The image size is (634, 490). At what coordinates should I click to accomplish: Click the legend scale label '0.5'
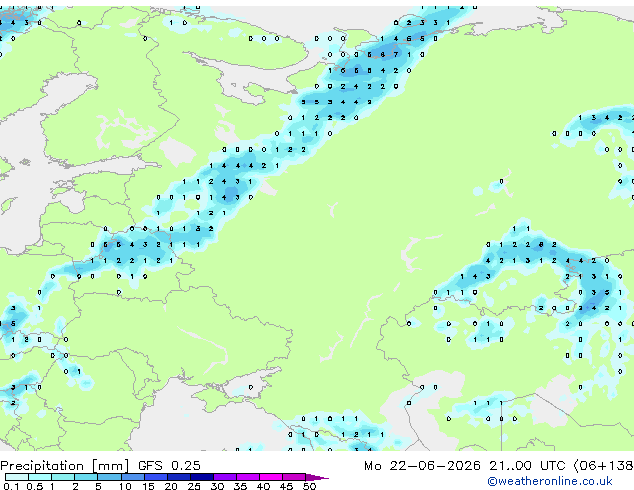[x=35, y=486]
